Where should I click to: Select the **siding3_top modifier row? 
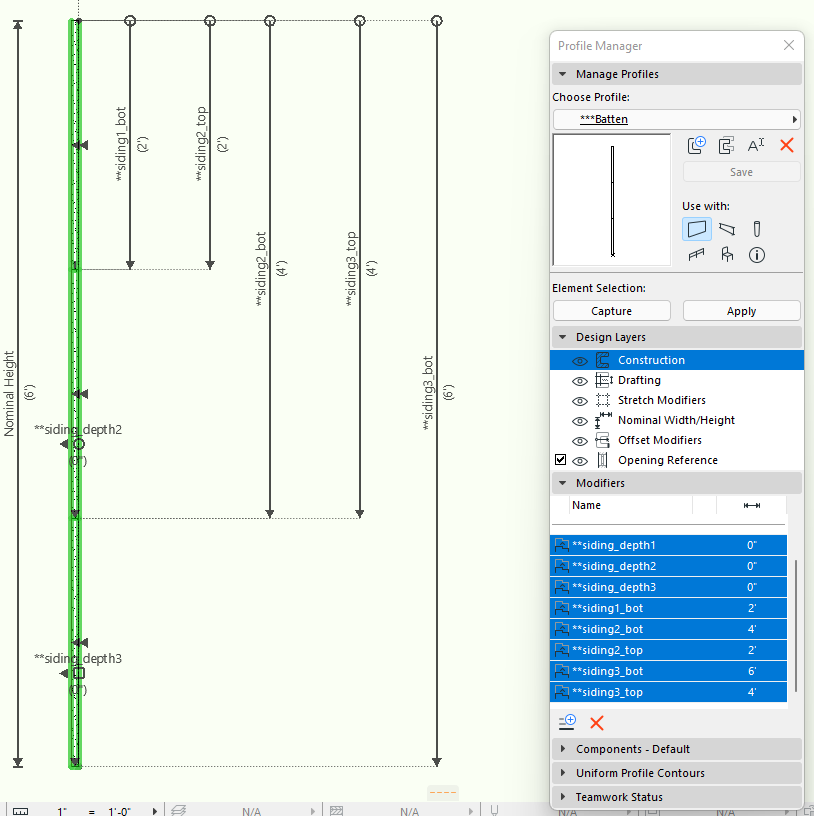tap(668, 692)
